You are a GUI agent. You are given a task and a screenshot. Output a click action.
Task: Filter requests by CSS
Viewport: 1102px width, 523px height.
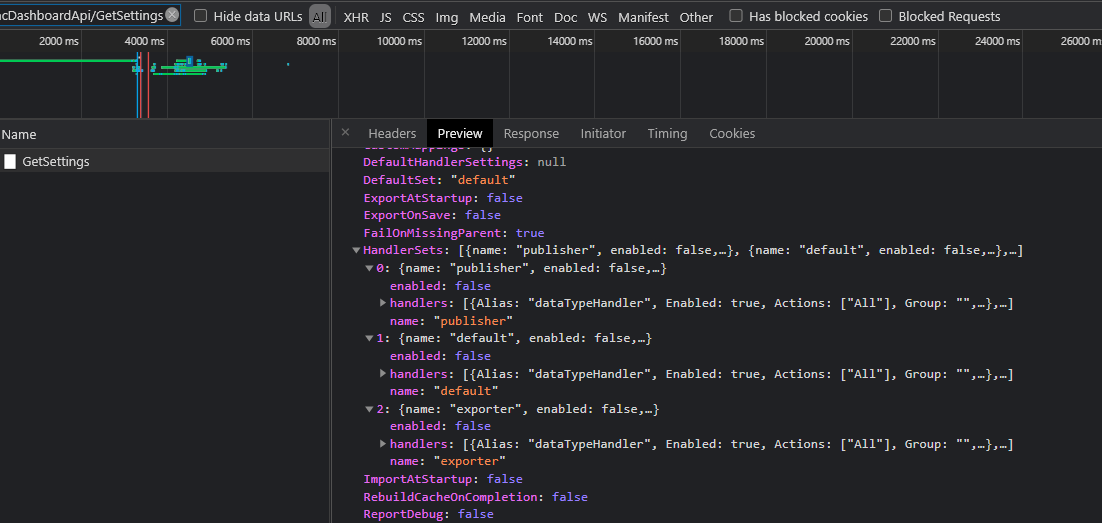[413, 18]
